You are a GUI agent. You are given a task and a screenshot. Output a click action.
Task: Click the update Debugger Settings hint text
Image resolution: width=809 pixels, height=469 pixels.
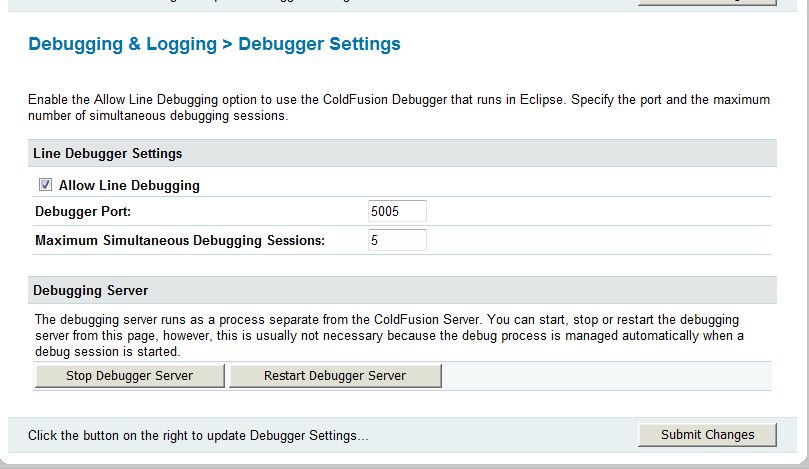point(198,435)
